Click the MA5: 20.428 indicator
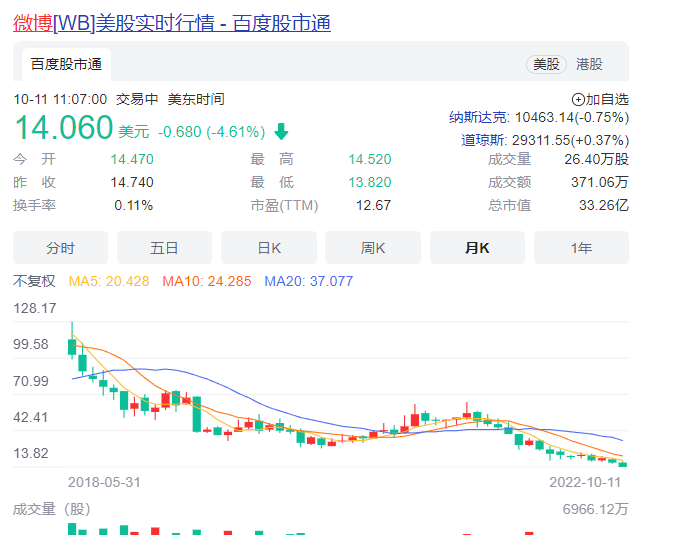Image resolution: width=694 pixels, height=535 pixels. [109, 281]
